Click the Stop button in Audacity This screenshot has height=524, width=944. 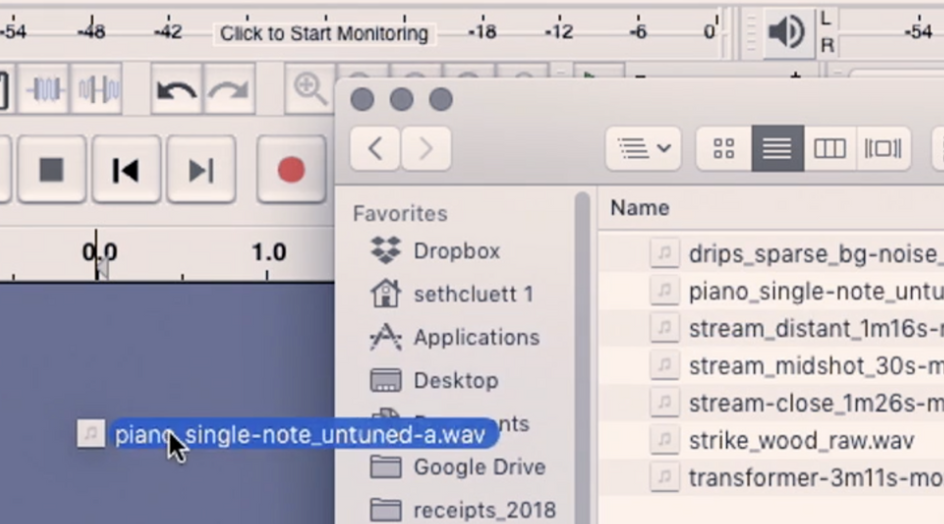pyautogui.click(x=51, y=170)
